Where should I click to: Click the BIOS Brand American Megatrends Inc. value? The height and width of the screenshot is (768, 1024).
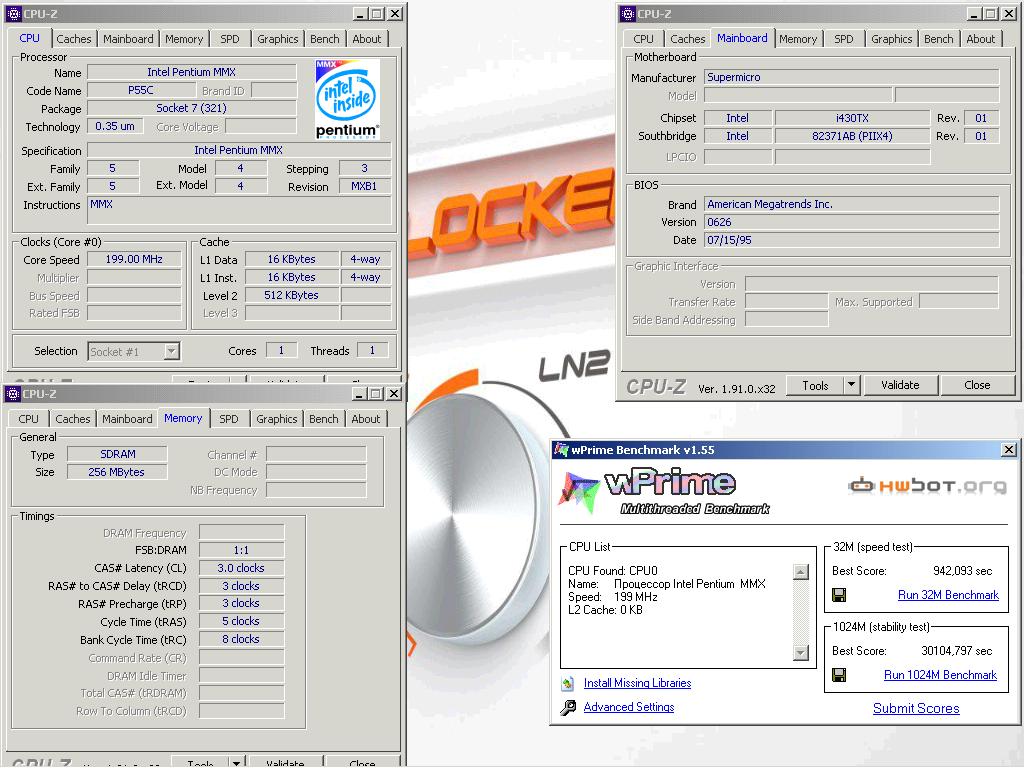(852, 204)
